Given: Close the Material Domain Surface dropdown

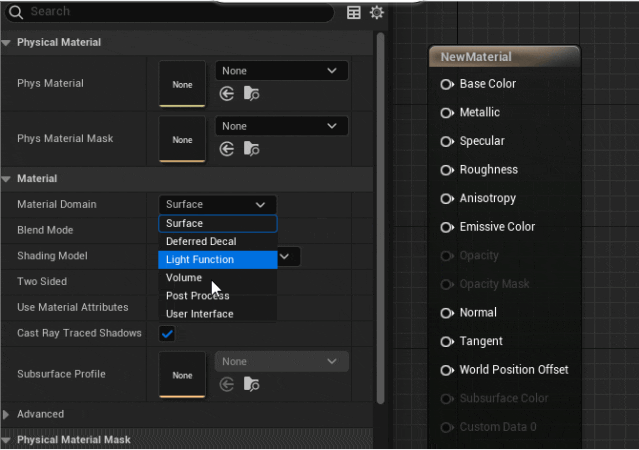Looking at the screenshot, I should (218, 204).
